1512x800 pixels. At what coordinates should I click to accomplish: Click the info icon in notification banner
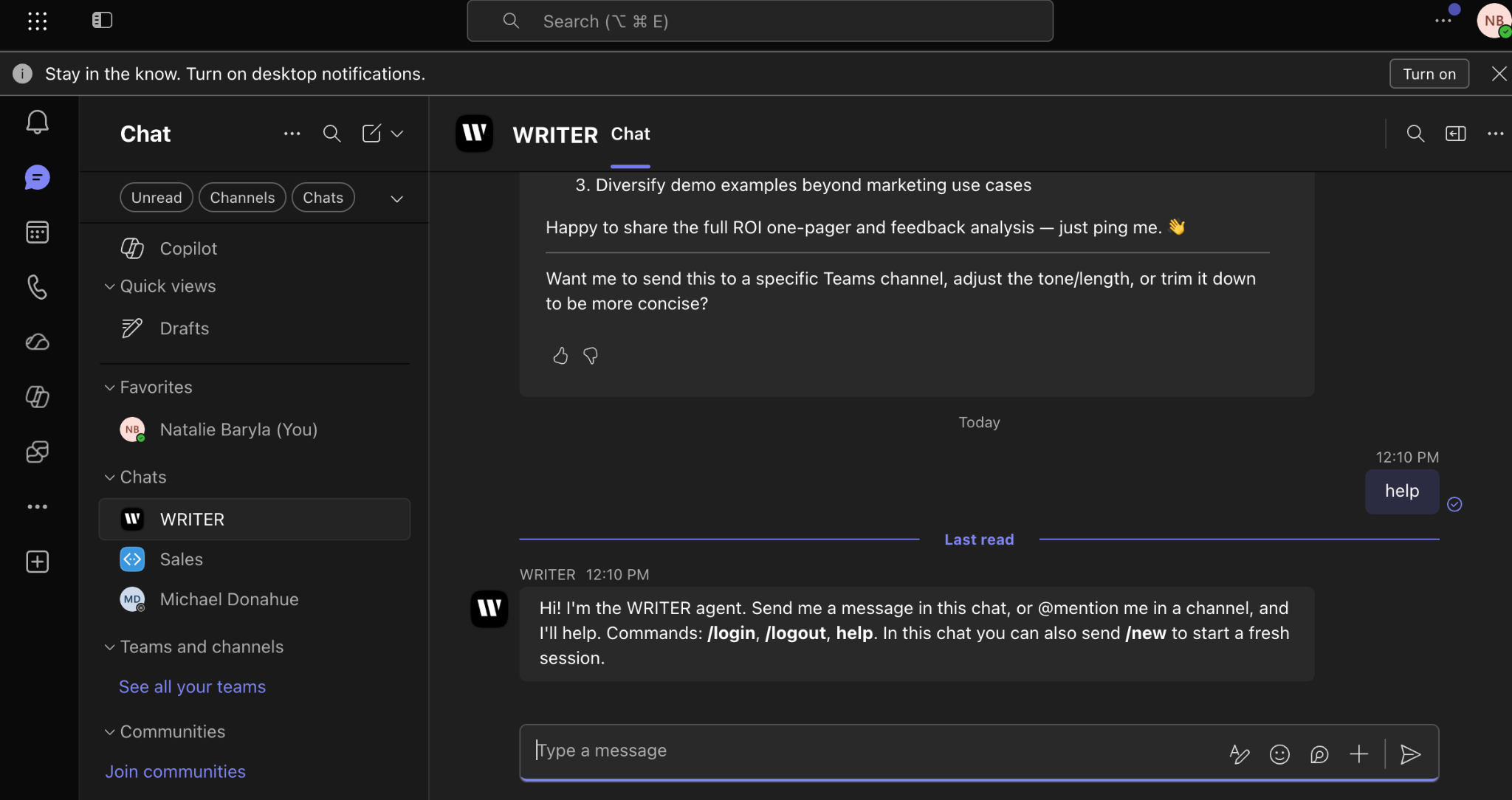22,74
